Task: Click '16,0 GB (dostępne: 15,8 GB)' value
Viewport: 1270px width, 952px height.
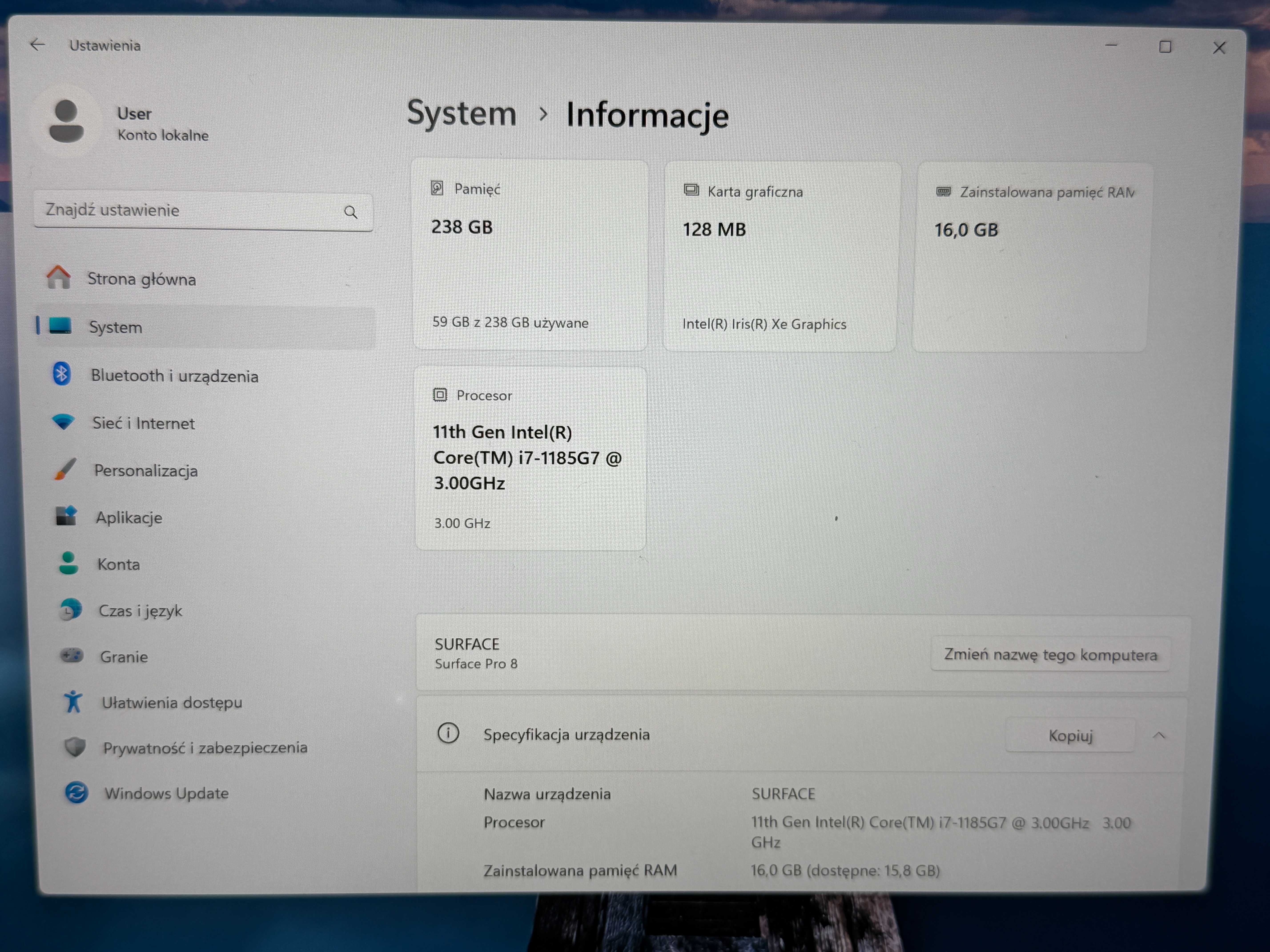Action: coord(845,870)
